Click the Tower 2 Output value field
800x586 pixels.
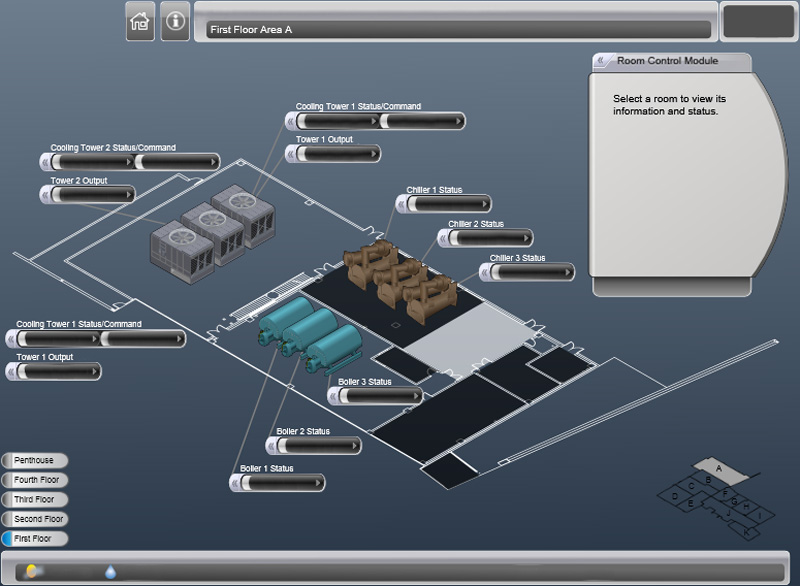[92, 194]
